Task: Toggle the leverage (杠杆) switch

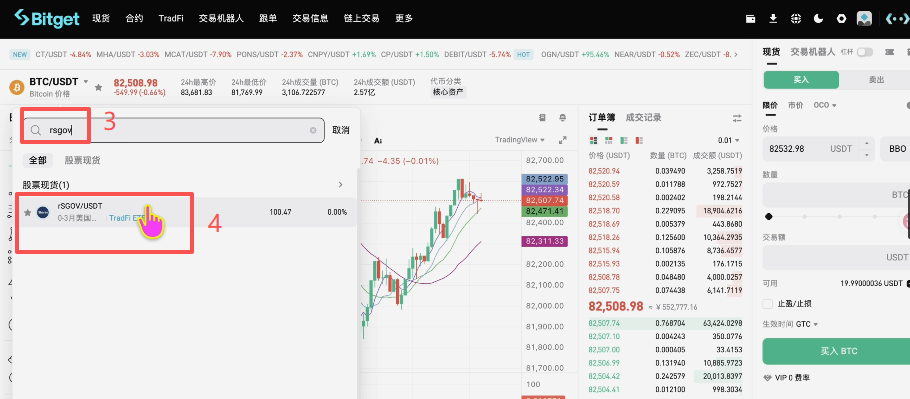Action: 865,52
